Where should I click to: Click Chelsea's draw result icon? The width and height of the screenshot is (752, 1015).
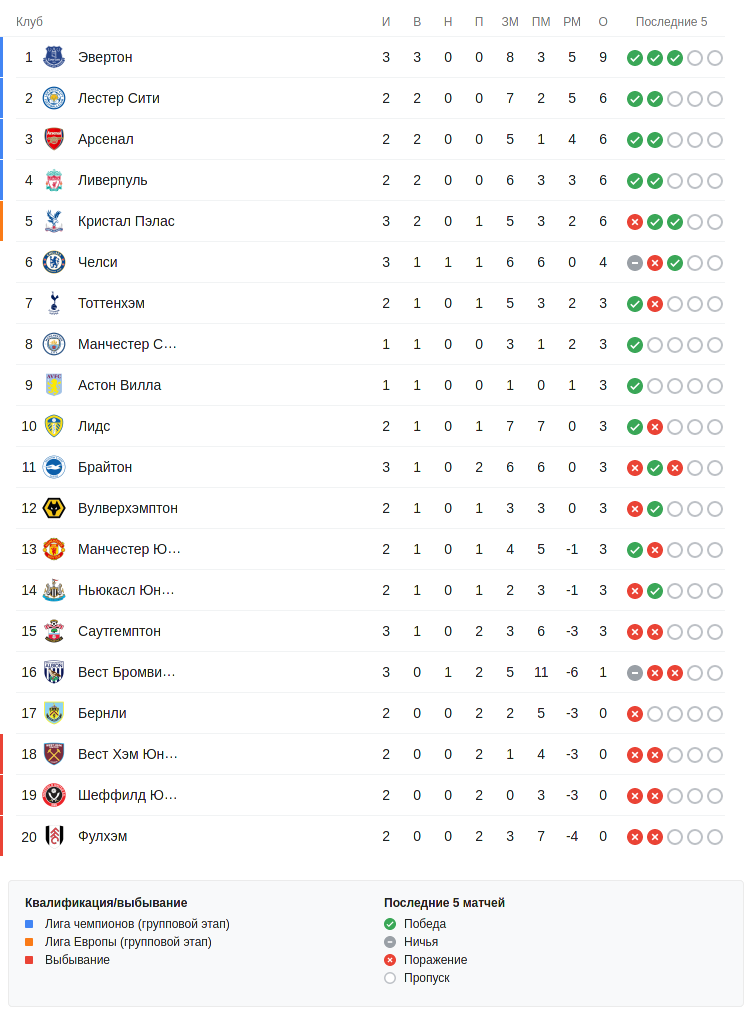pyautogui.click(x=634, y=263)
